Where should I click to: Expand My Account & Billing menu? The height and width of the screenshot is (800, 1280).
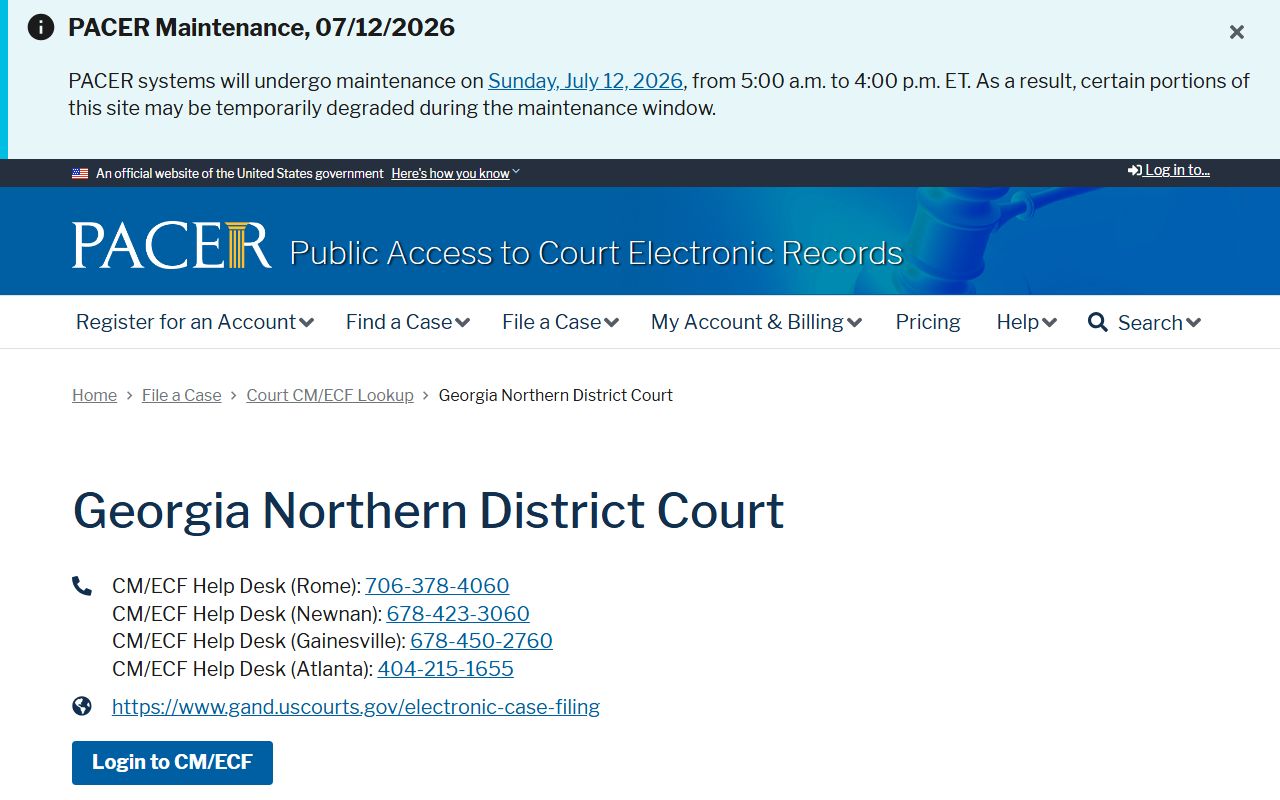(757, 322)
